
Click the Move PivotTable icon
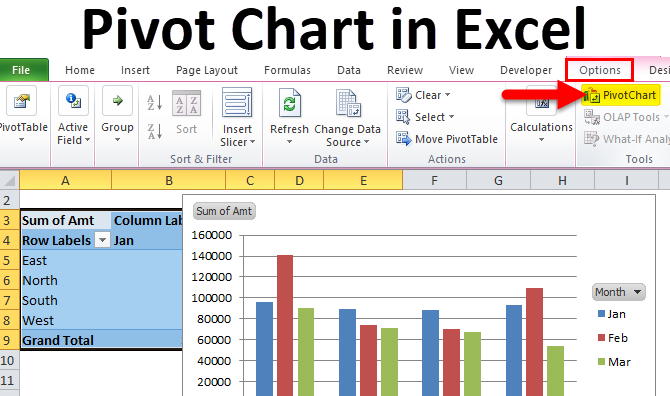[x=403, y=139]
